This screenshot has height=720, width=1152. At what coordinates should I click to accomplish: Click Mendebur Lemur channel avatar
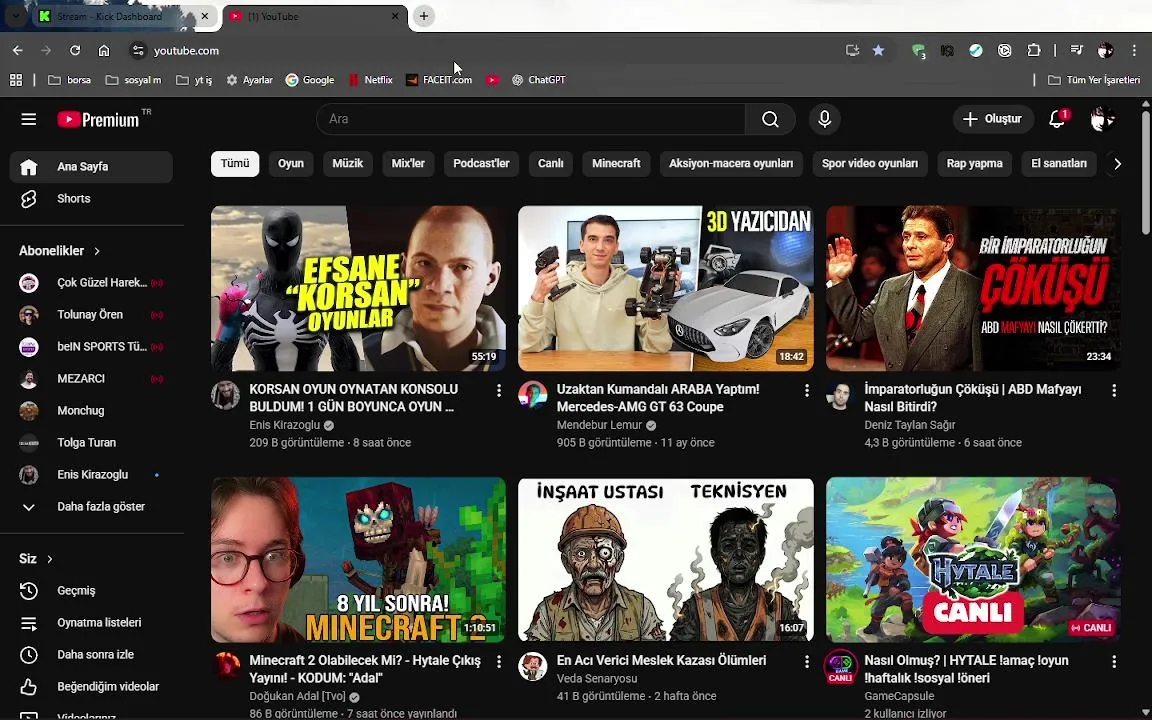533,395
